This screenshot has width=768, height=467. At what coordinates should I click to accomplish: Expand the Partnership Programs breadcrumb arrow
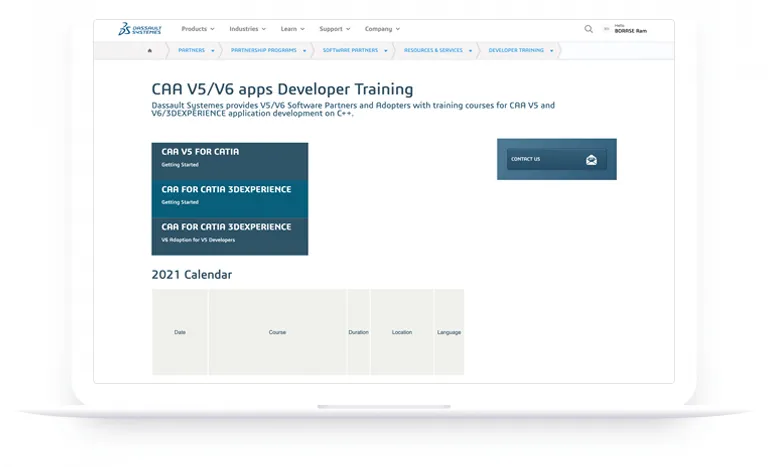tap(304, 51)
